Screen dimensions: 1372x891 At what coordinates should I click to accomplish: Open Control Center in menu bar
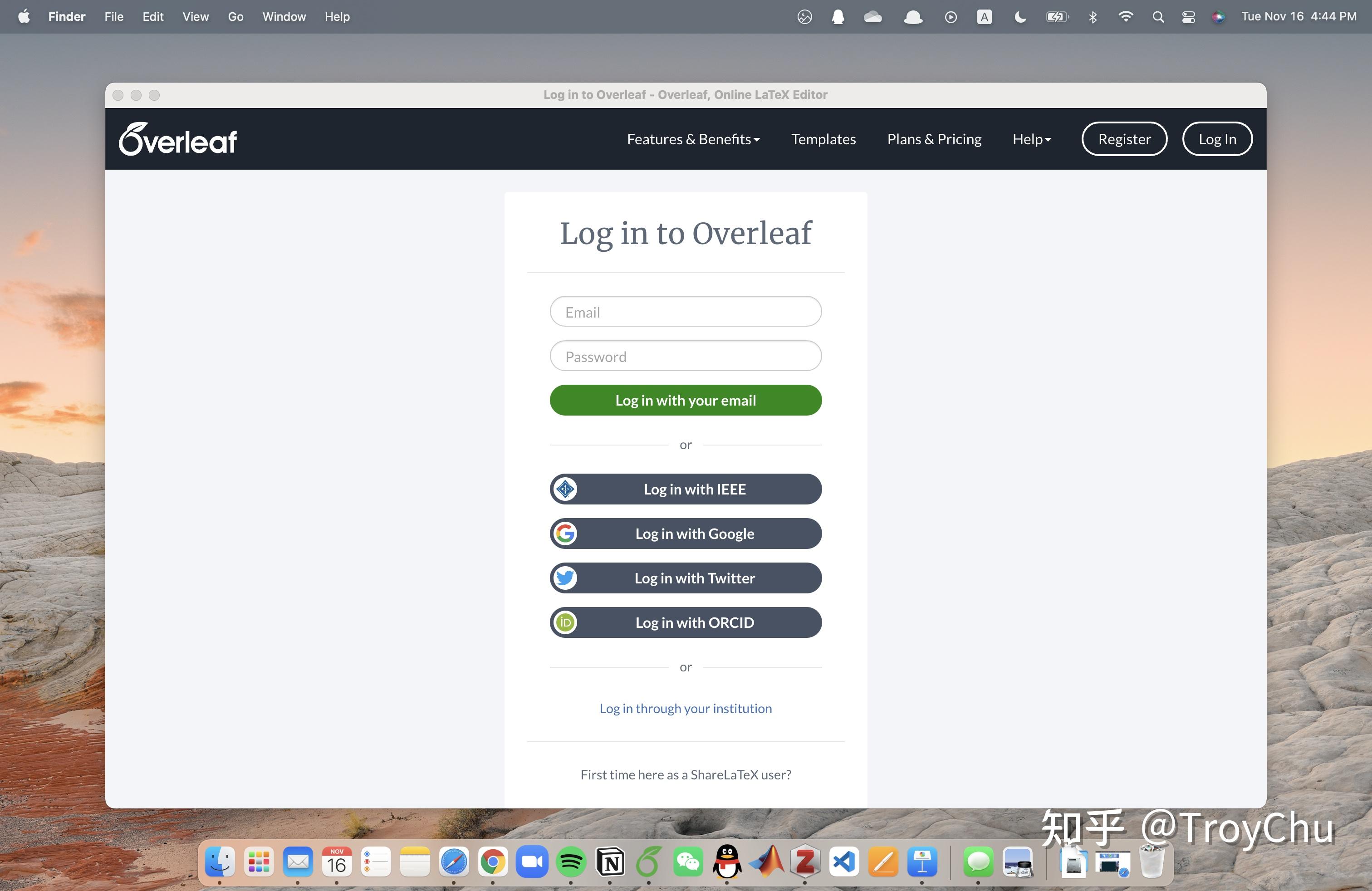(1188, 17)
